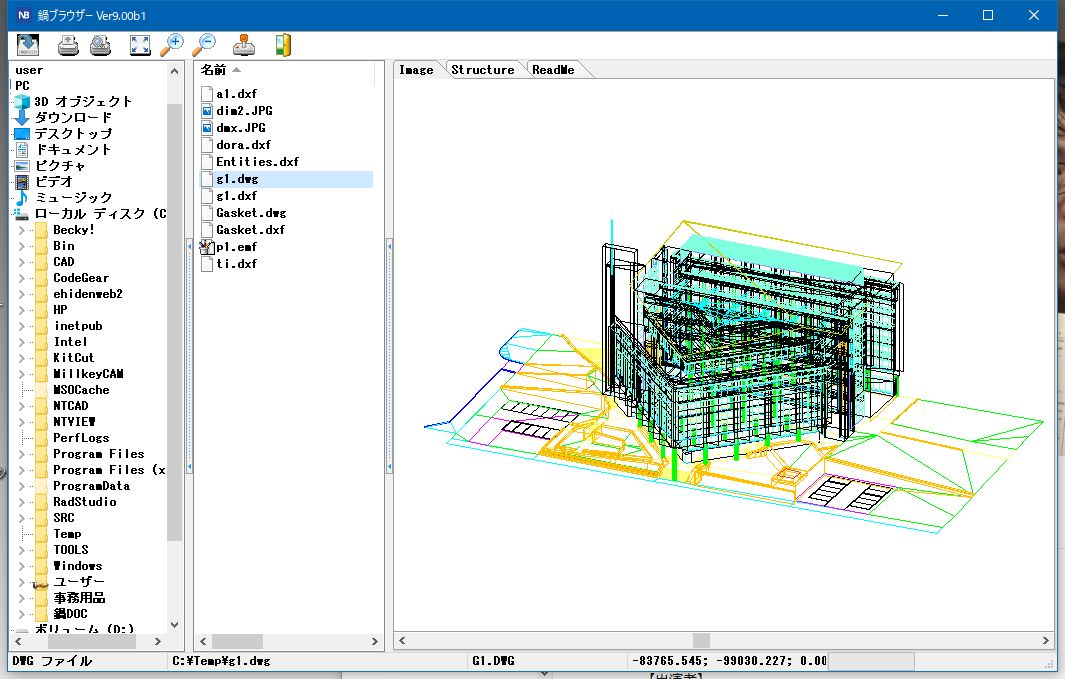Expand the CAD folder node
Viewport: 1065px width, 679px height.
tap(22, 262)
